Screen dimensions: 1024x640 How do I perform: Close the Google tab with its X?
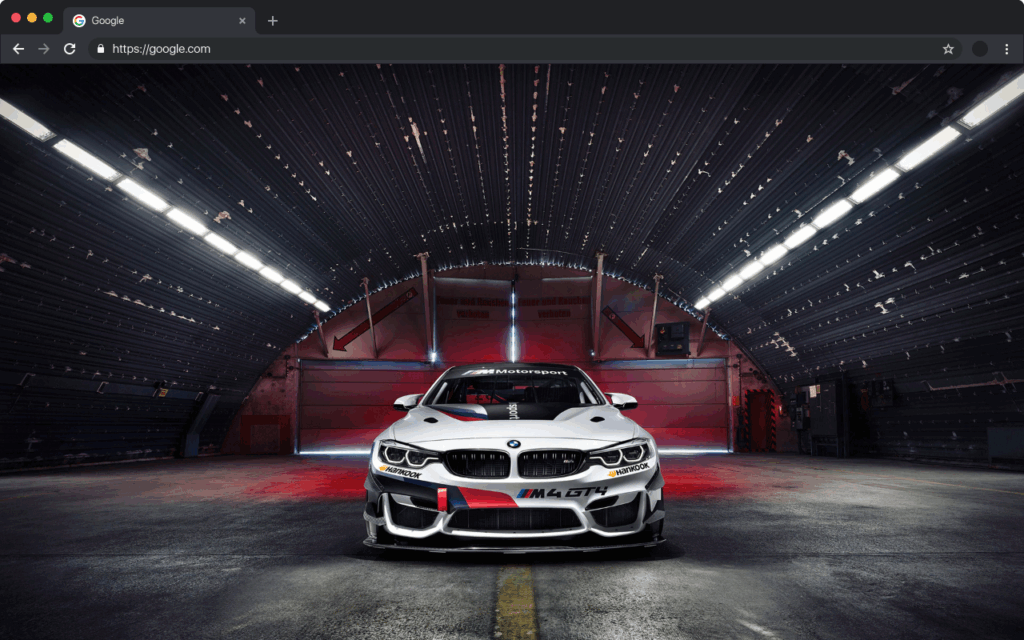click(242, 19)
